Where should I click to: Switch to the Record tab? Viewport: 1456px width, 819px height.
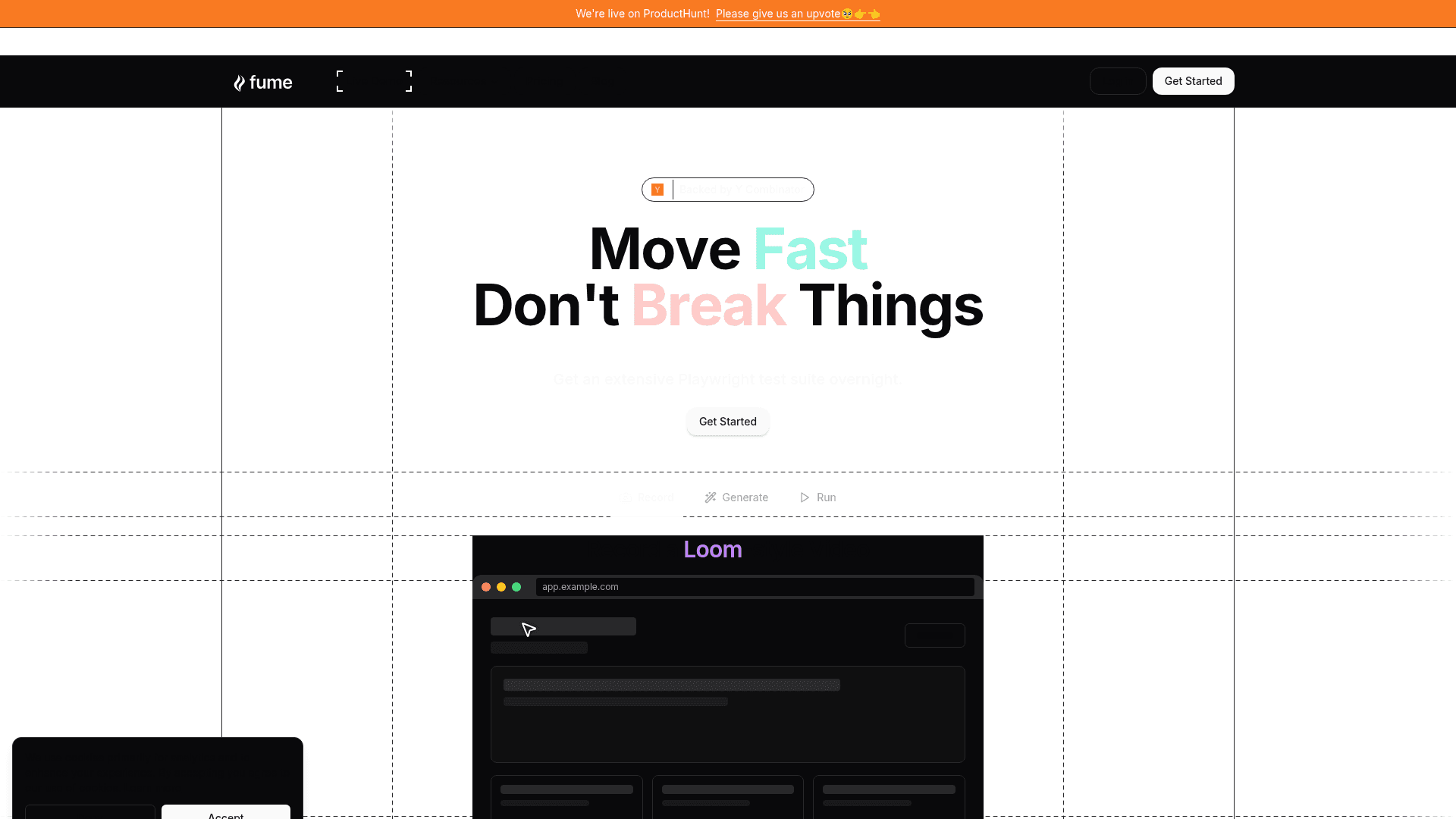(x=647, y=497)
